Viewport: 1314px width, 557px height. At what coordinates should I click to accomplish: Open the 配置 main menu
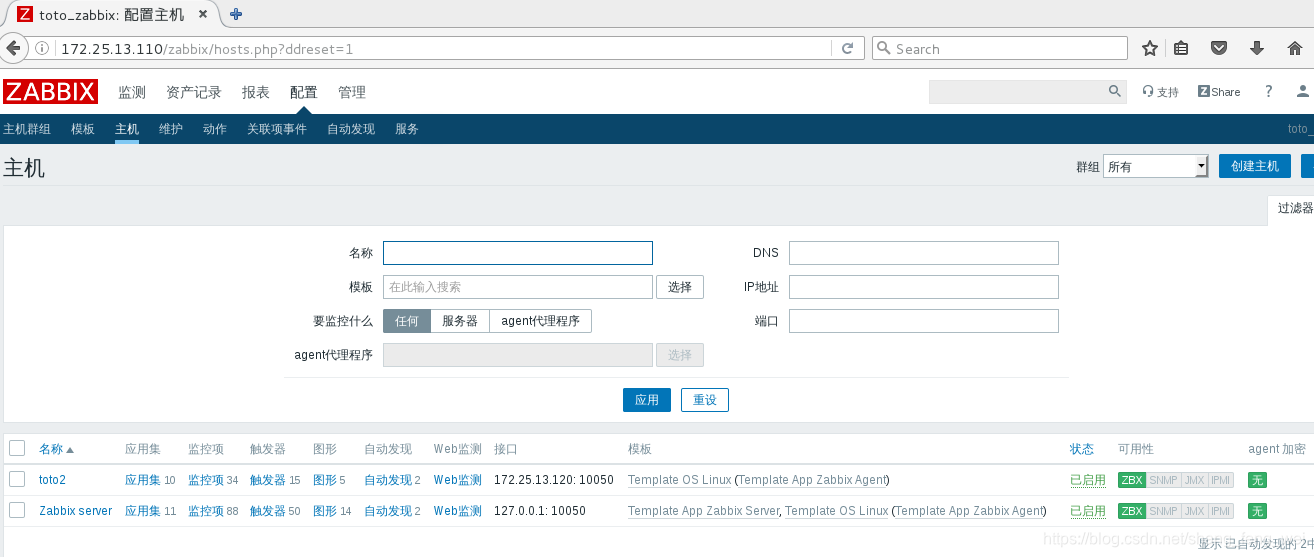point(304,92)
